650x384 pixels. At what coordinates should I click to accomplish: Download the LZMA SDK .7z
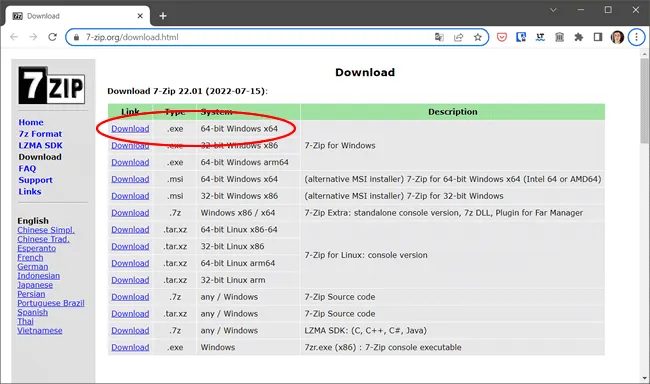point(130,331)
